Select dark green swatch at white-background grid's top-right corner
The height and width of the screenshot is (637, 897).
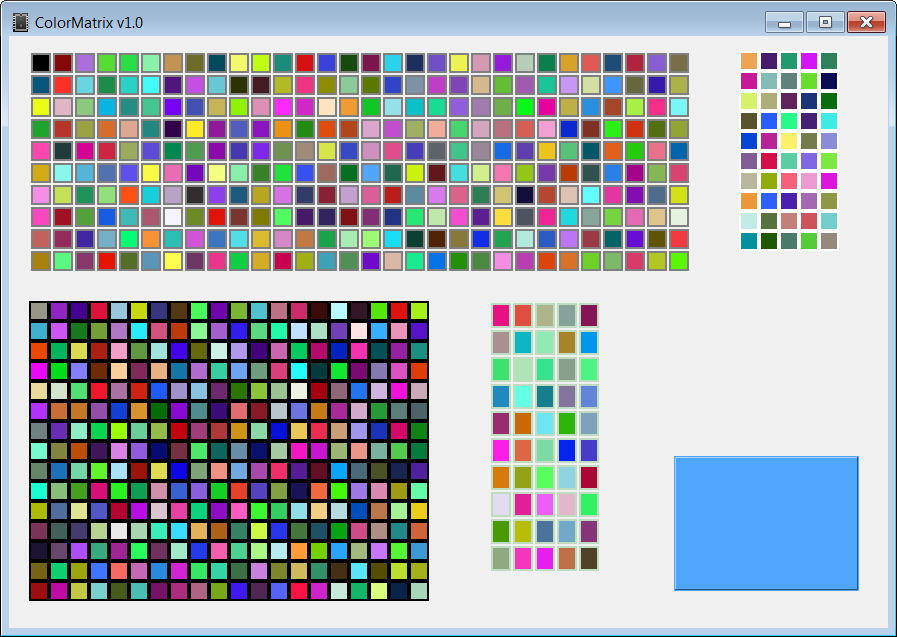829,61
